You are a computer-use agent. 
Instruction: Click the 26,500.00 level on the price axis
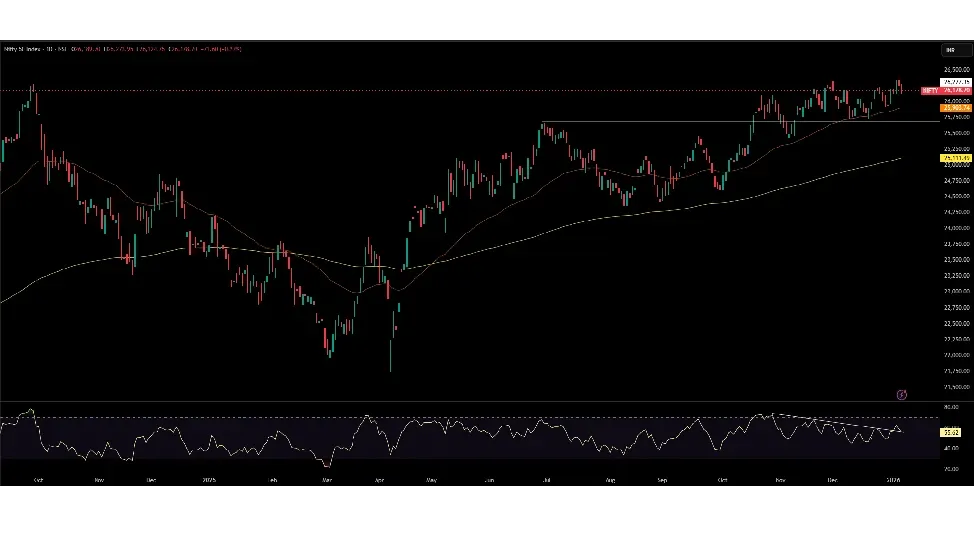coord(955,69)
